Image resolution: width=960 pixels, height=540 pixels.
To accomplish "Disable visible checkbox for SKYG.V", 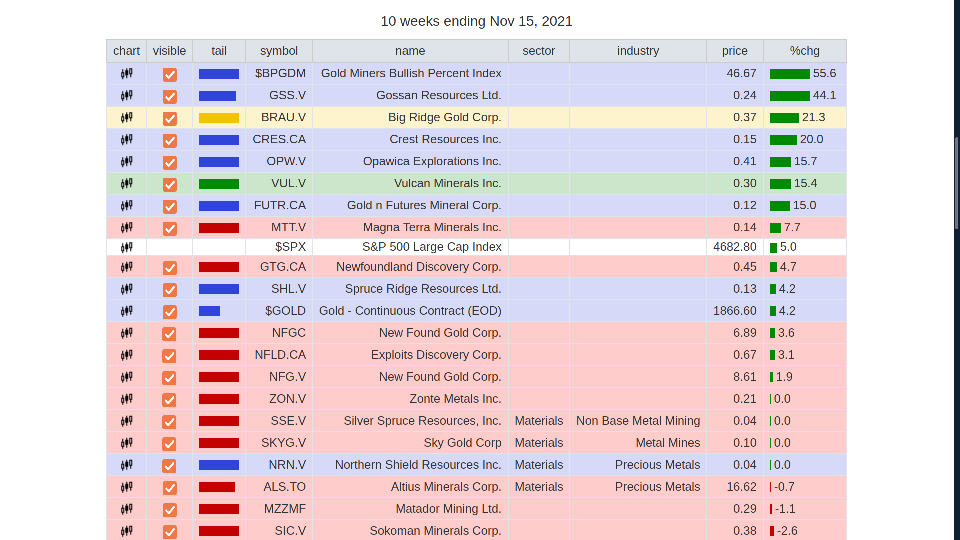I will click(170, 443).
